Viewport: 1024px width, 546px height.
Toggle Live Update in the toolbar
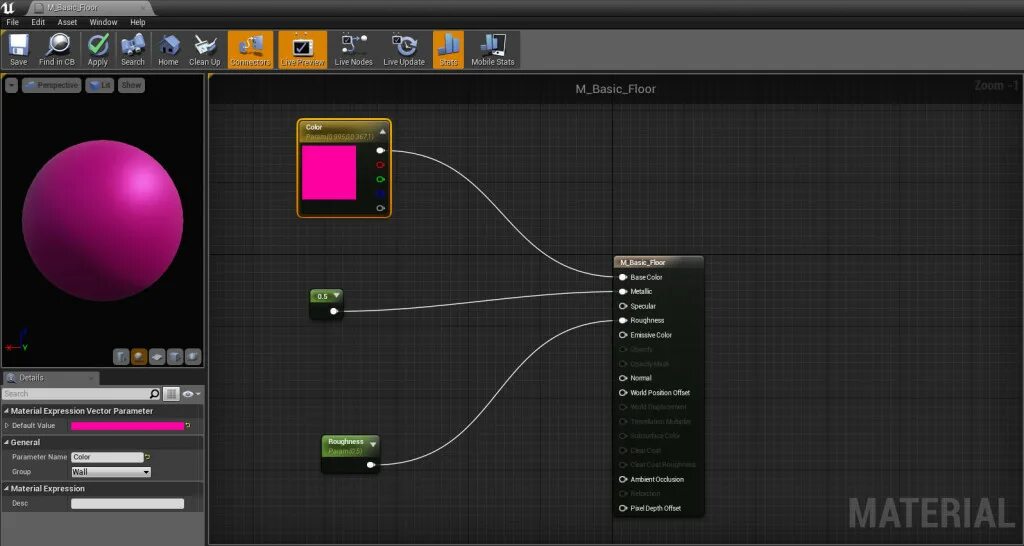(x=404, y=49)
